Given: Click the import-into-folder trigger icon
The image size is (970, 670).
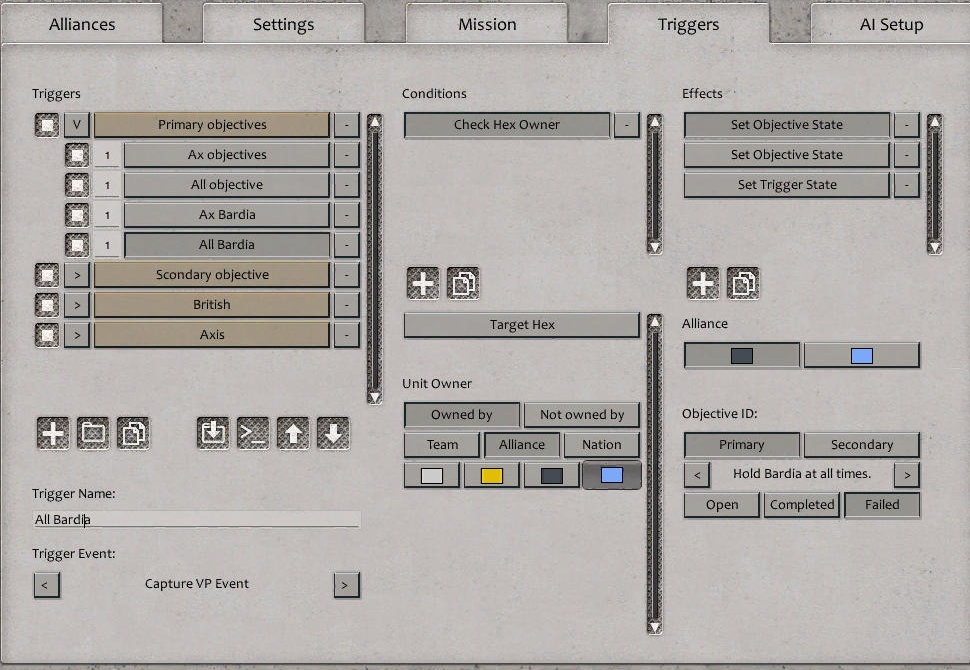Looking at the screenshot, I should [213, 432].
